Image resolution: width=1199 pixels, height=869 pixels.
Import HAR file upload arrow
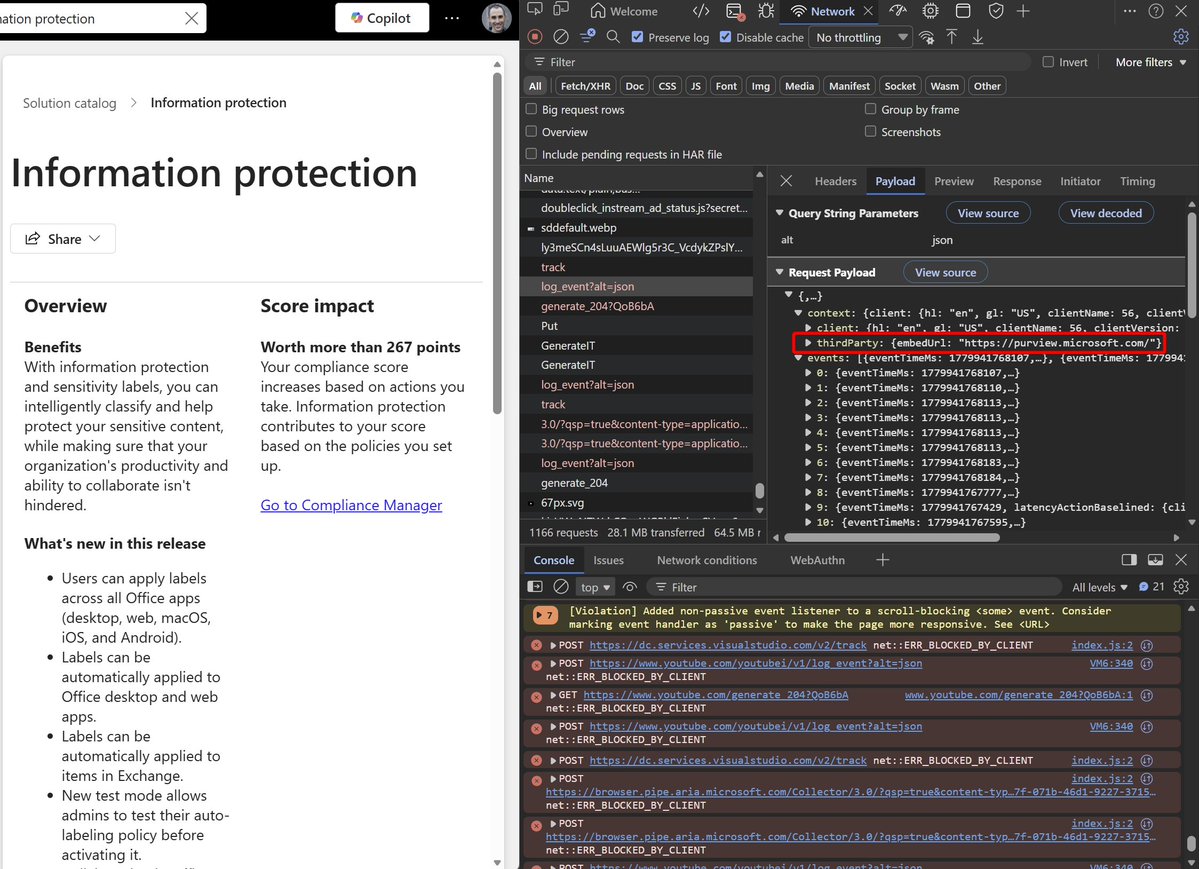952,37
